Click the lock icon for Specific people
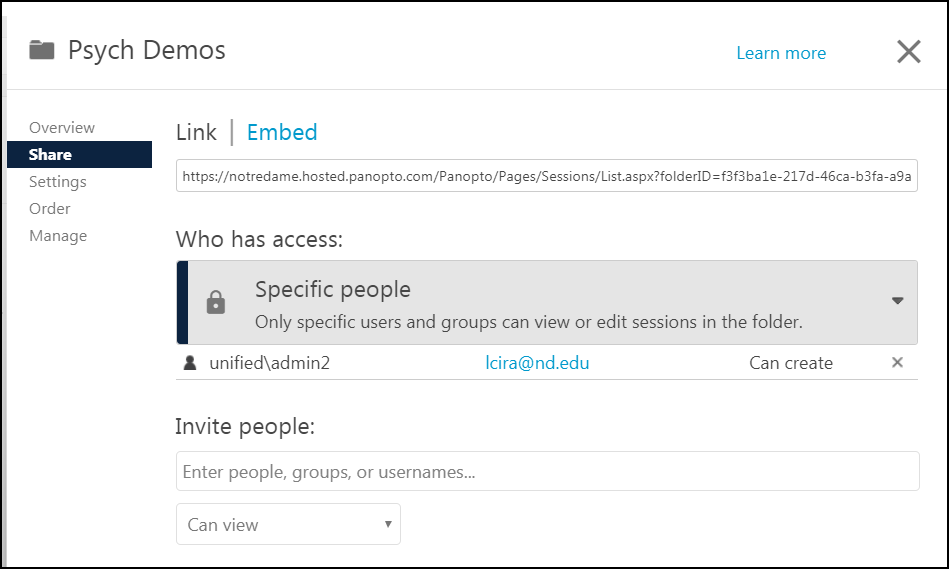Viewport: 949px width, 569px height. coord(216,303)
